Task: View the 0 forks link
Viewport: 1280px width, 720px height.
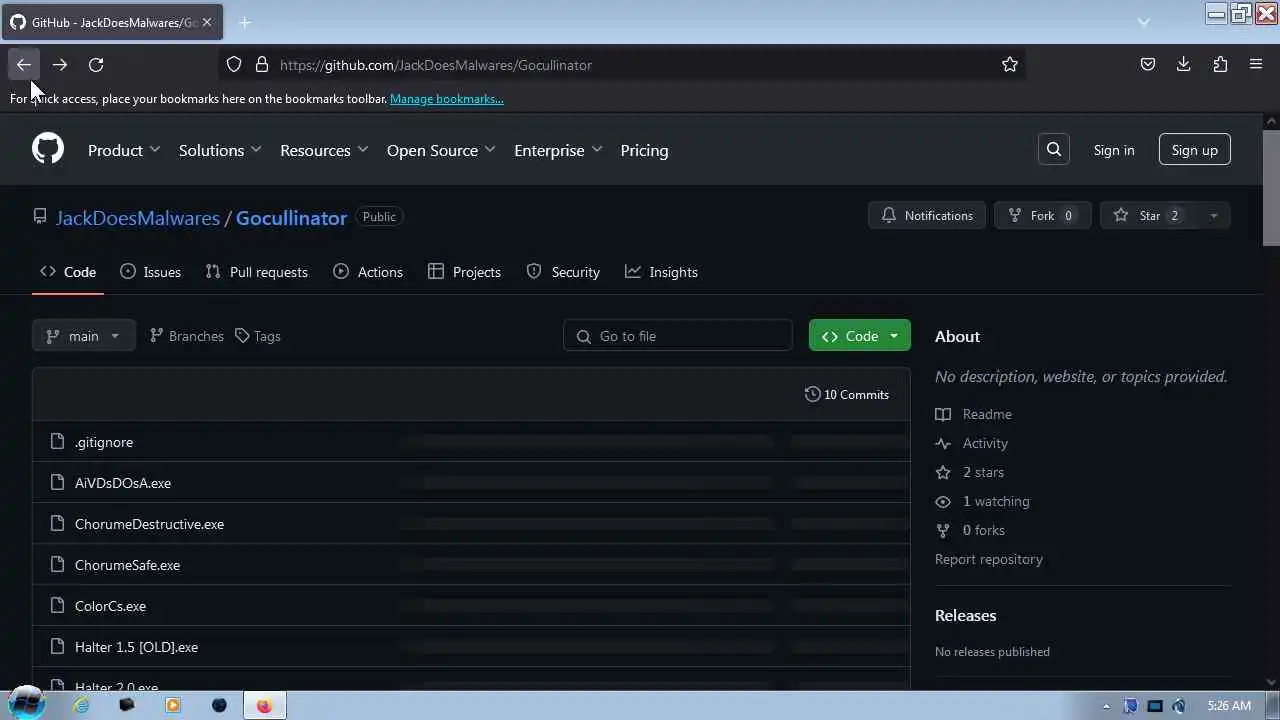Action: (971, 530)
